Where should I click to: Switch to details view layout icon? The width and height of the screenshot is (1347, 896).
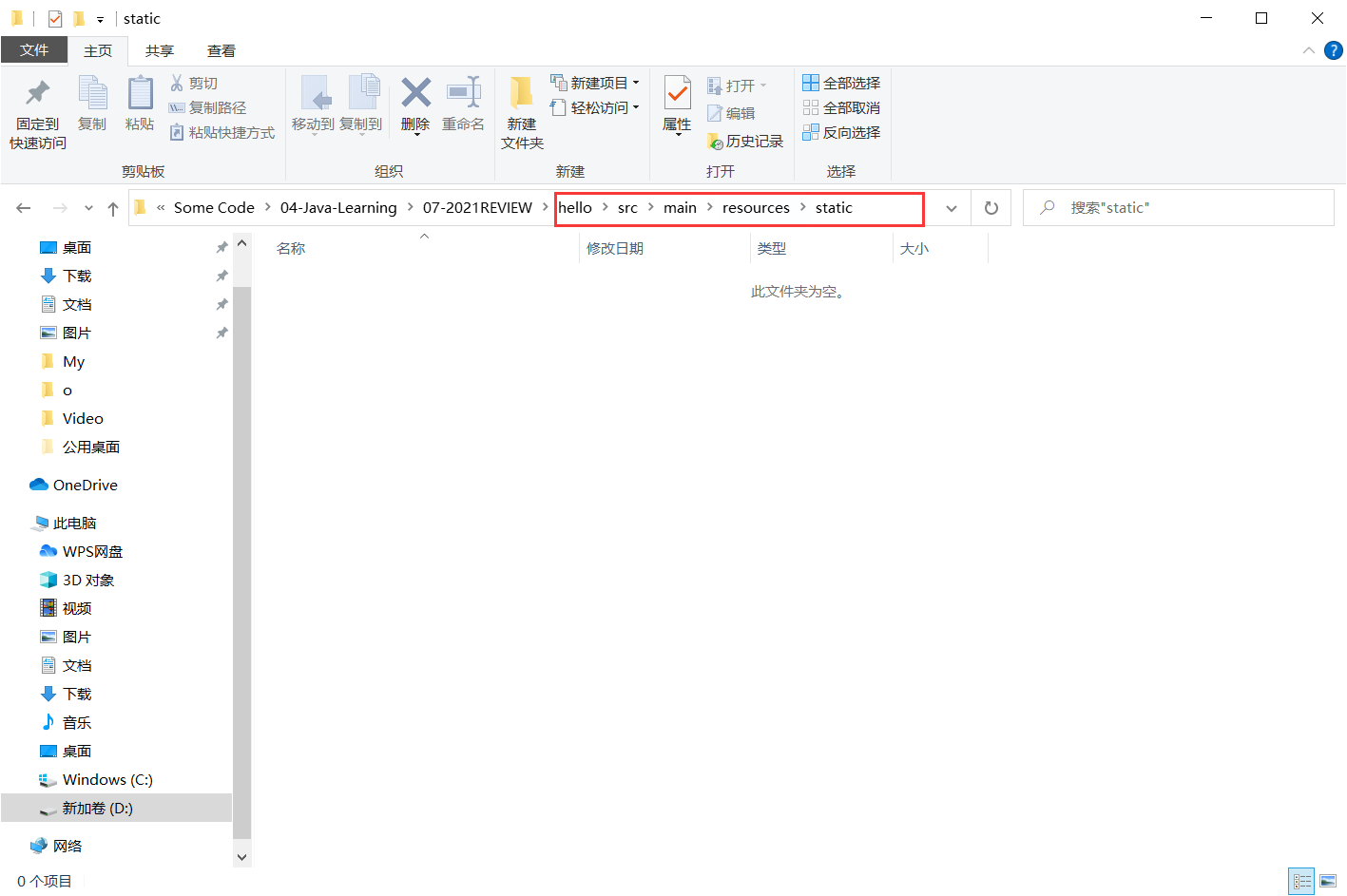point(1301,882)
